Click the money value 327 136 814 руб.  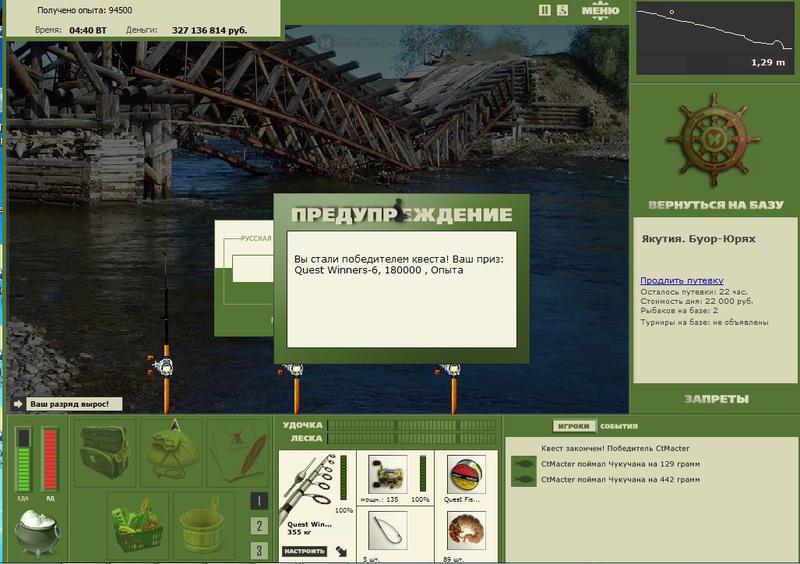coord(209,30)
